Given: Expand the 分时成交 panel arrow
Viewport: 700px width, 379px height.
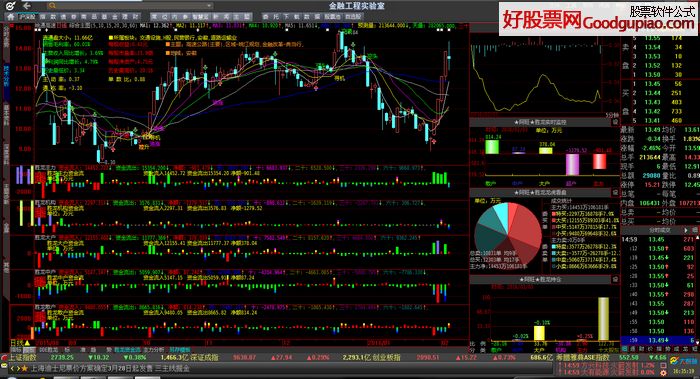Looking at the screenshot, I should 686,230.
